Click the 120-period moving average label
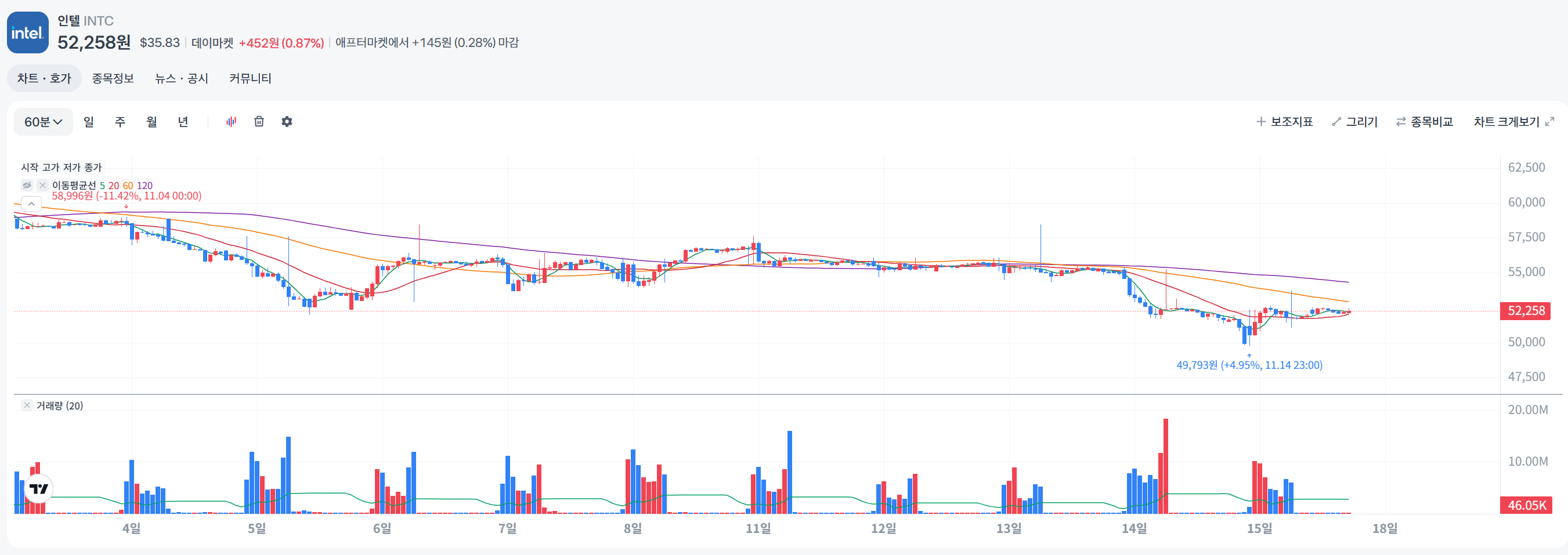 tap(145, 186)
